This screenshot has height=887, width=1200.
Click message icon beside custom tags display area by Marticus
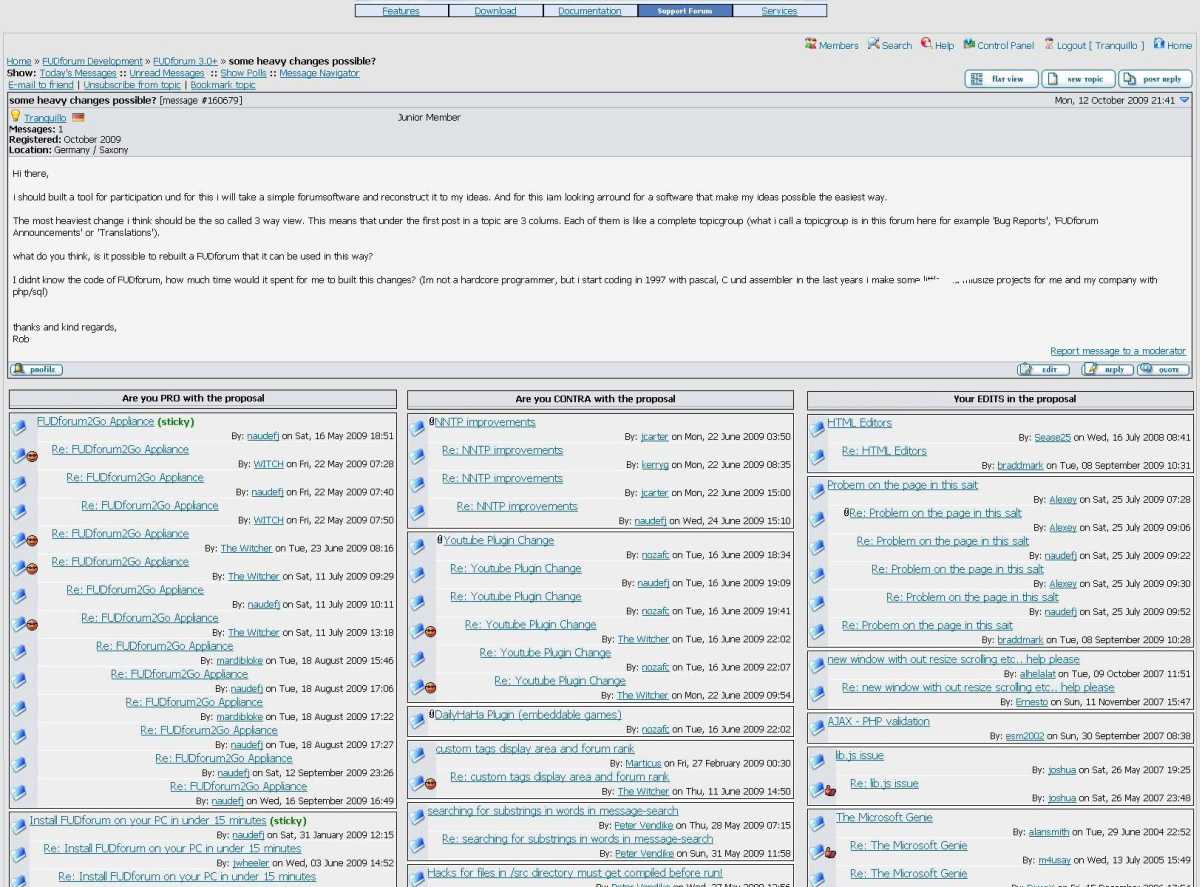pos(417,756)
